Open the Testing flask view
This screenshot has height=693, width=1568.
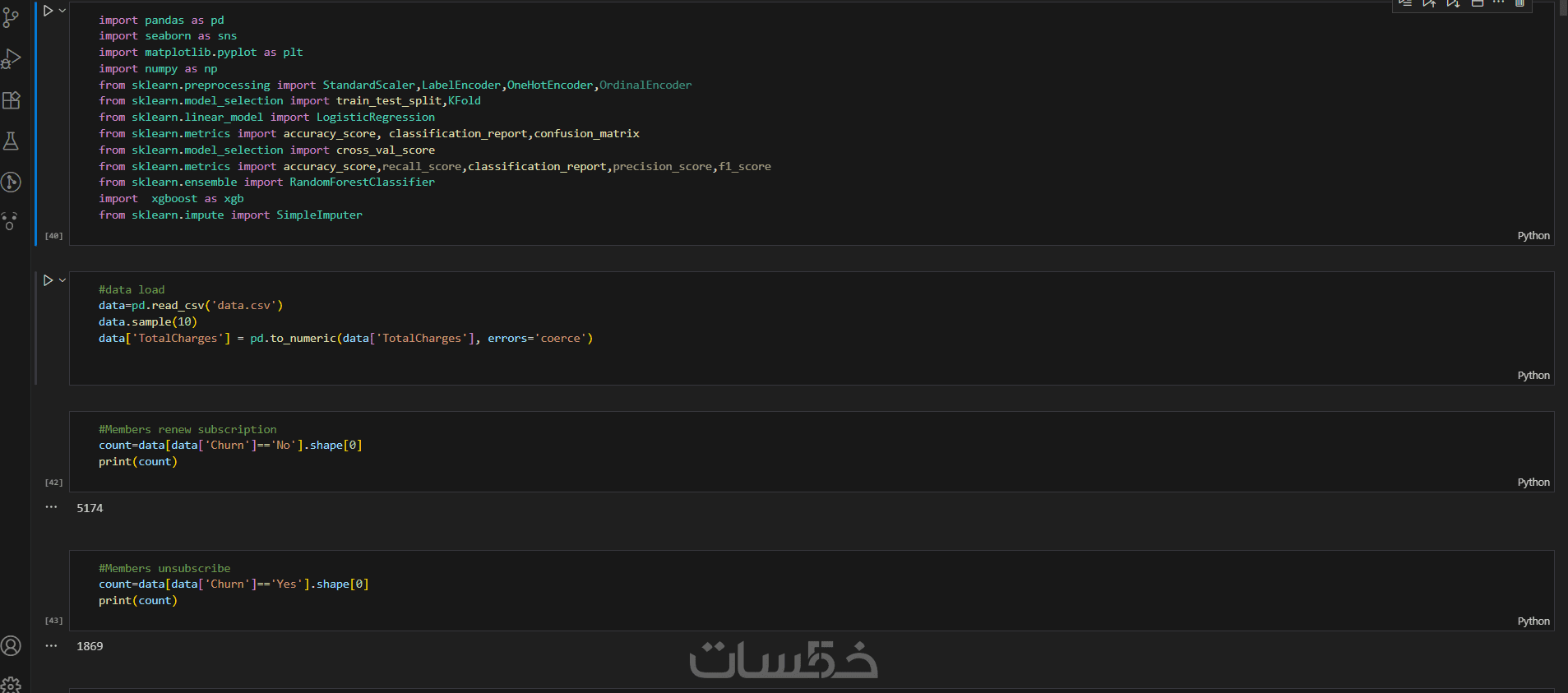pos(11,141)
